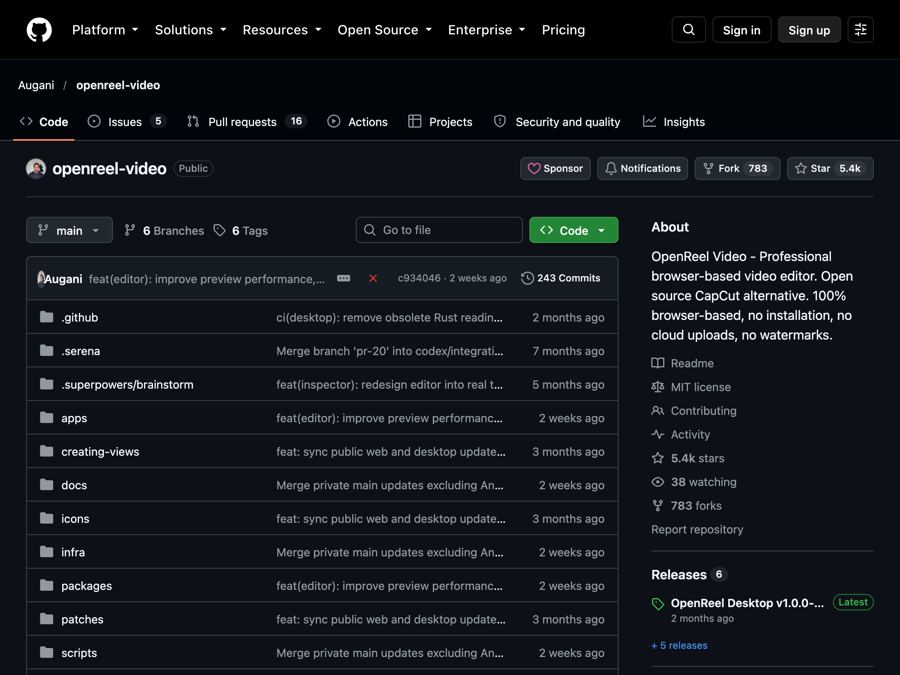Click the book icon beside Readme
The width and height of the screenshot is (900, 675).
(658, 363)
